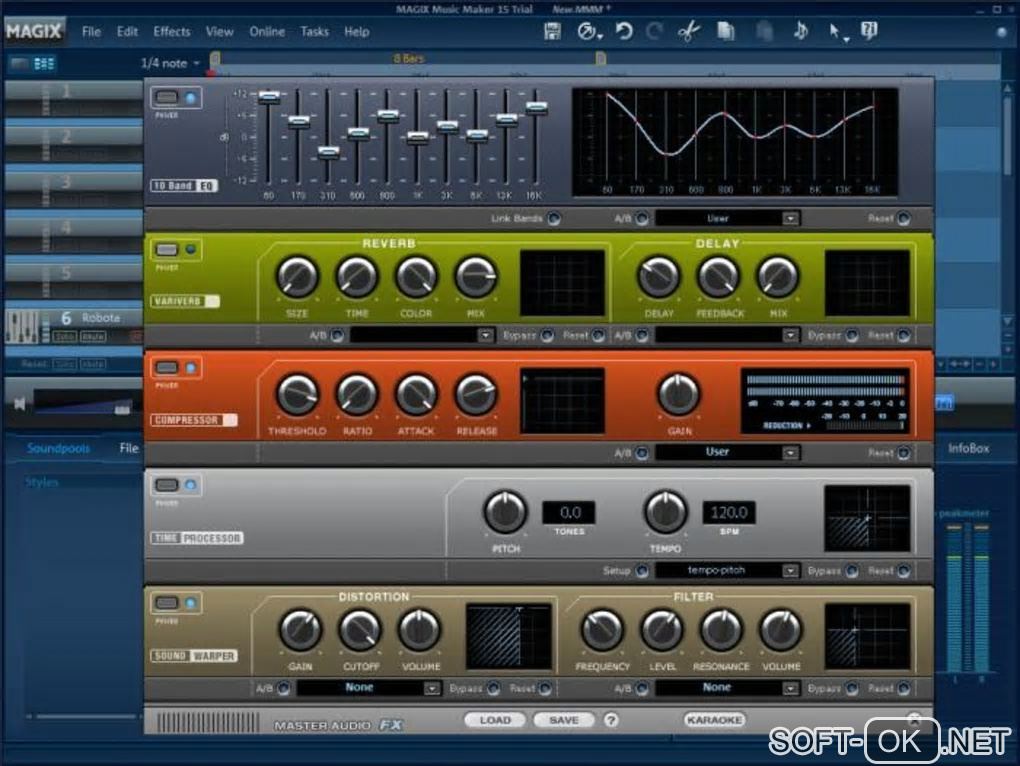Image resolution: width=1020 pixels, height=766 pixels.
Task: Select the mouse pointer mode tool
Action: point(834,31)
